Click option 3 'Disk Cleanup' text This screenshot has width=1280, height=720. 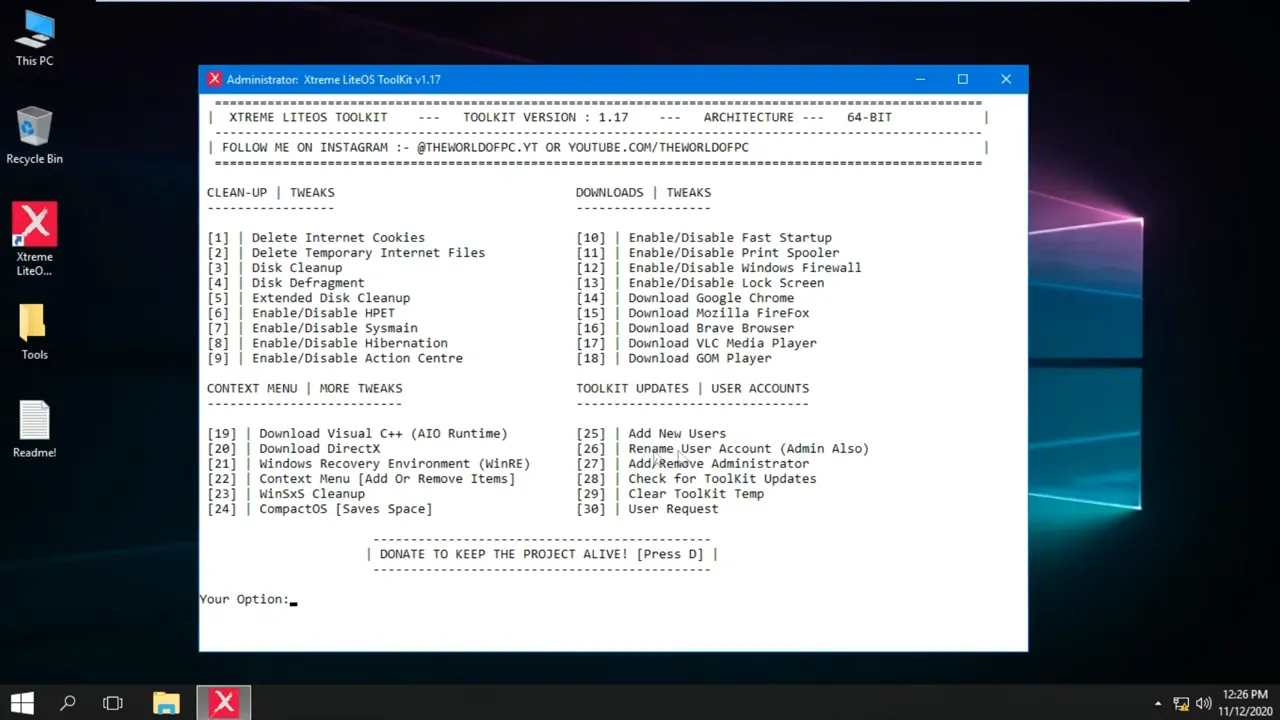pos(297,268)
